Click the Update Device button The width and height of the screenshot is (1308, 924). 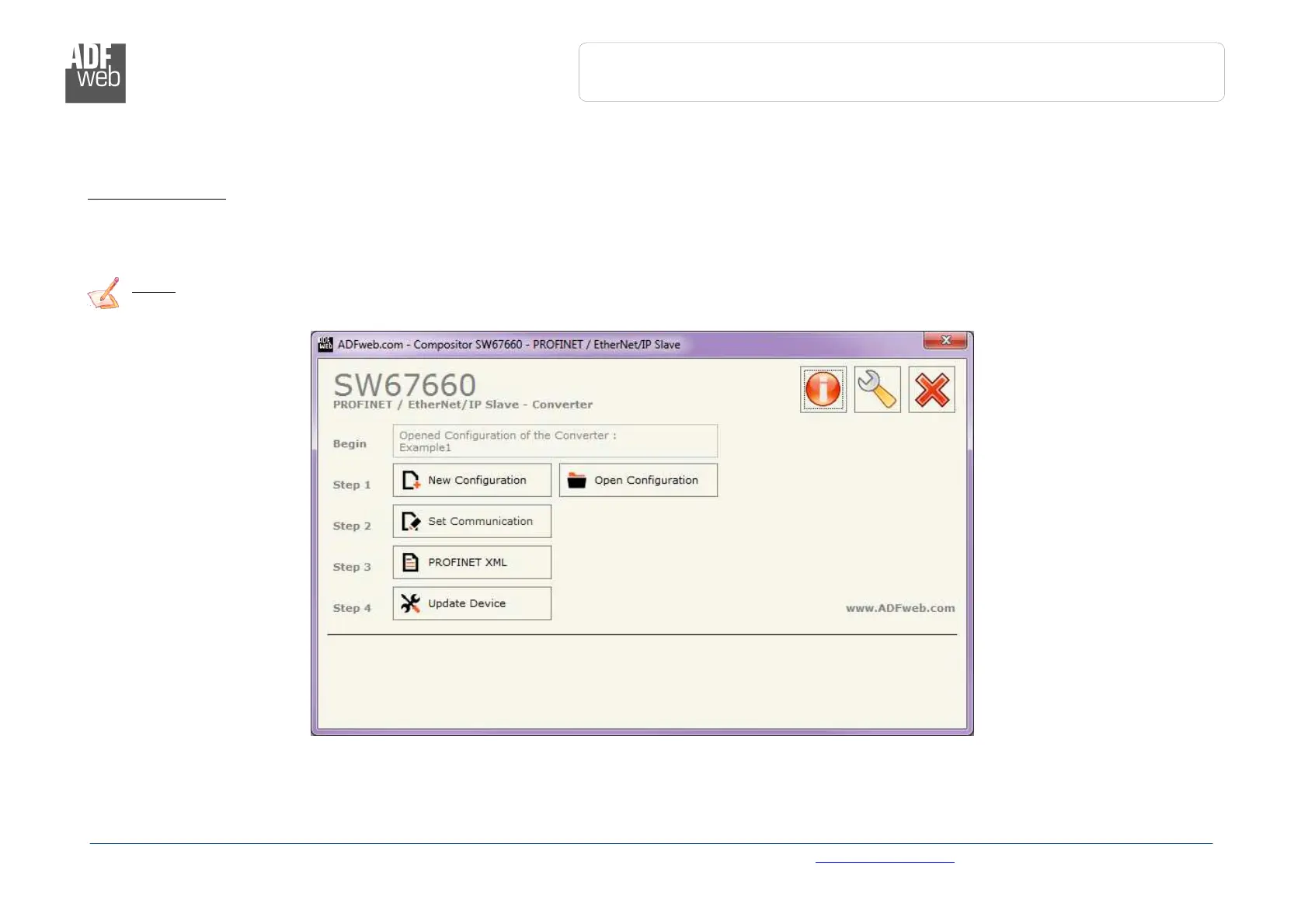[x=472, y=603]
